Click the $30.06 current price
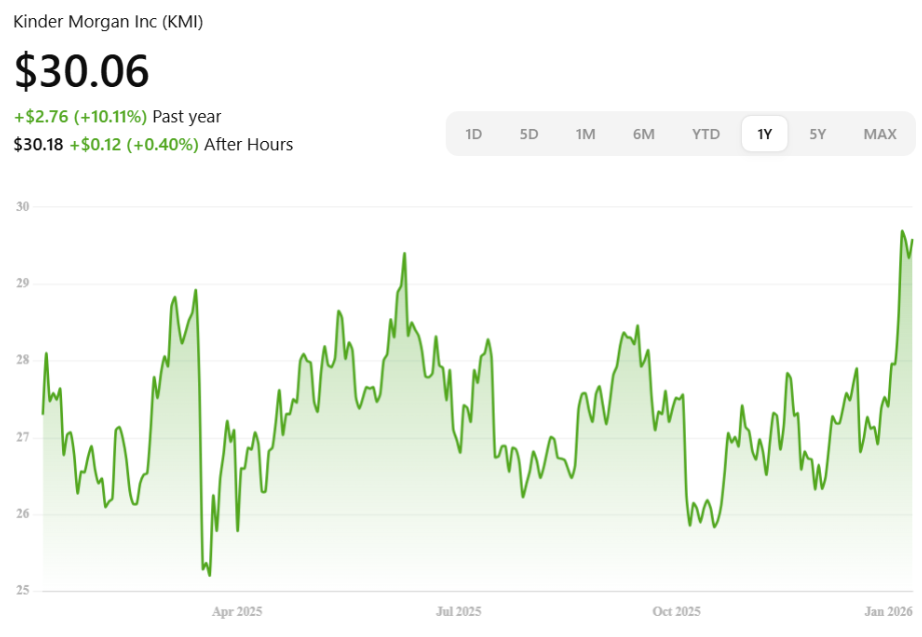This screenshot has width=922, height=637. (x=81, y=71)
